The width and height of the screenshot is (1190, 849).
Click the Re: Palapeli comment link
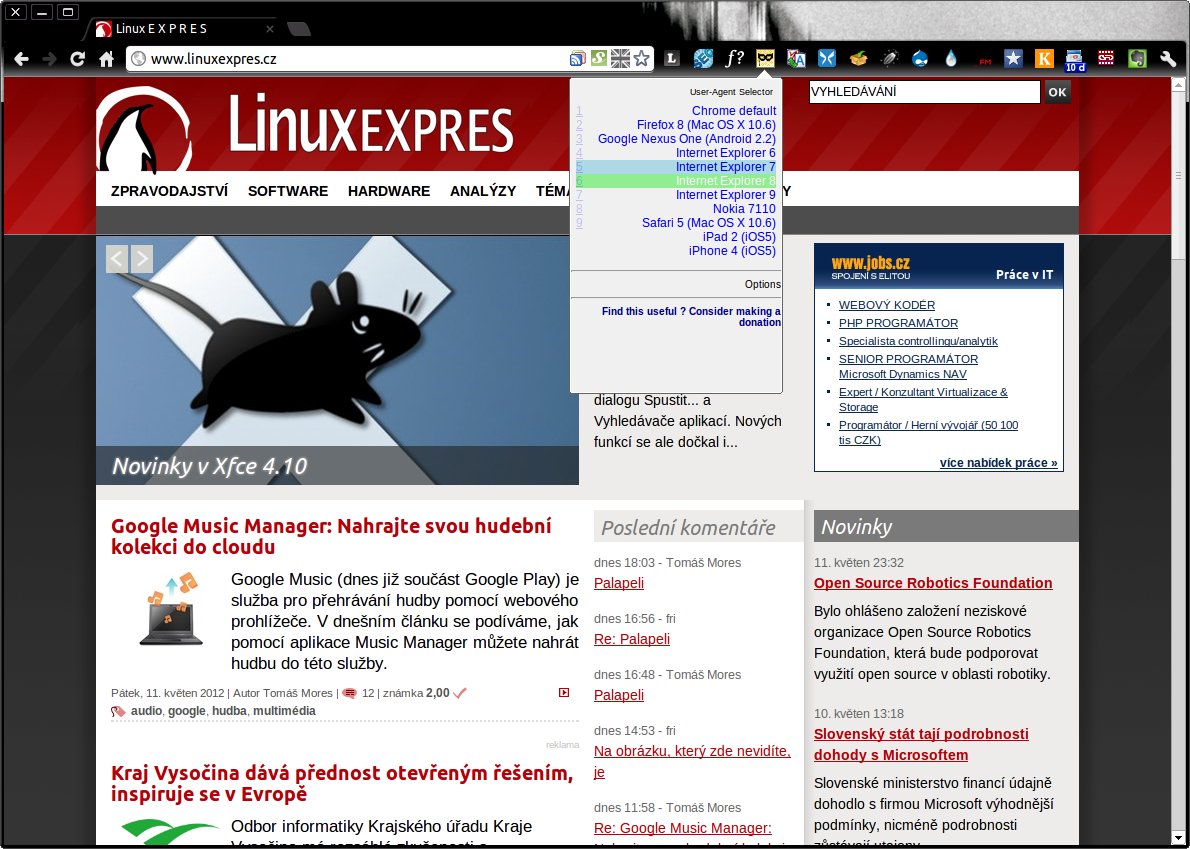click(631, 639)
